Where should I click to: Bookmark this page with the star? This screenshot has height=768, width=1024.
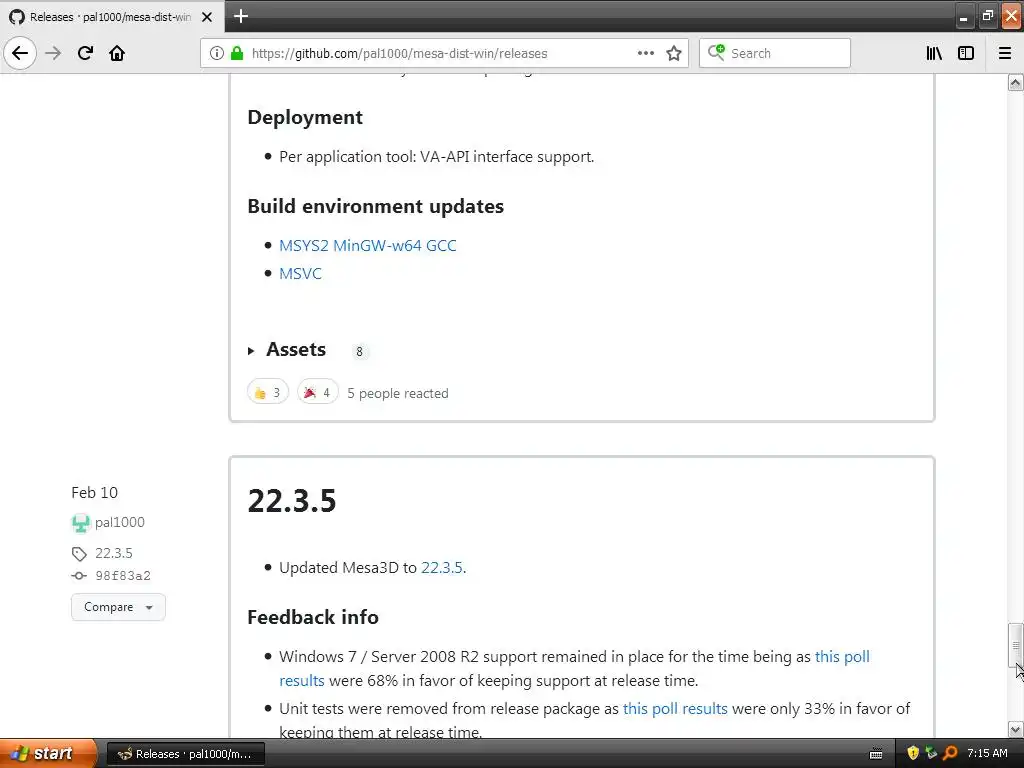(x=674, y=53)
